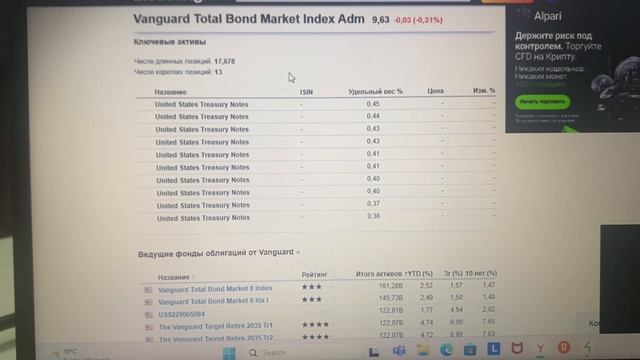This screenshot has width=640, height=360.
Task: Launch Microsoft Edge from the taskbar
Action: 447,350
